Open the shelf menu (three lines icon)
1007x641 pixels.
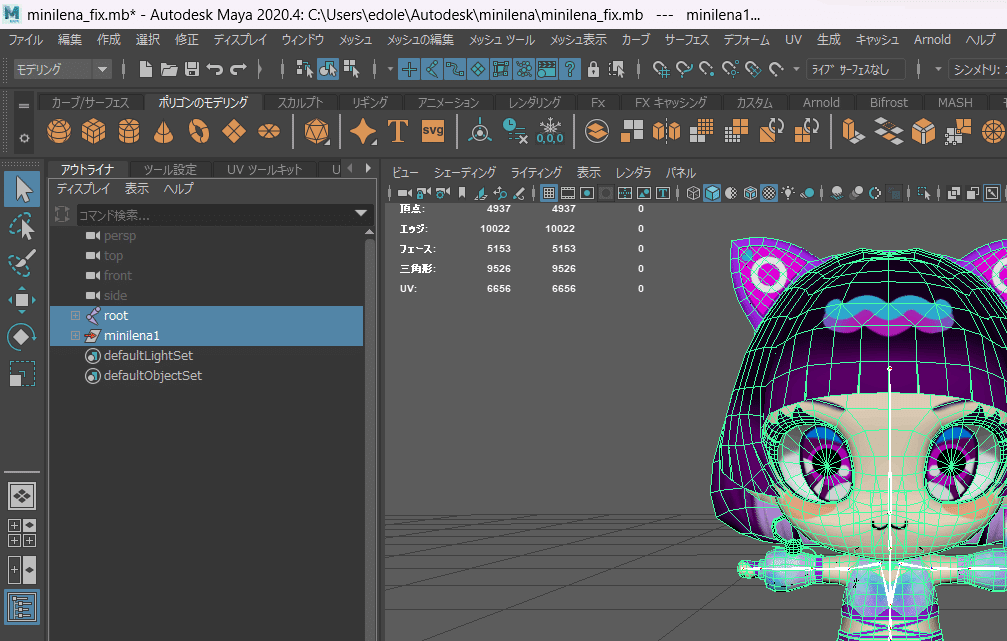(24, 106)
